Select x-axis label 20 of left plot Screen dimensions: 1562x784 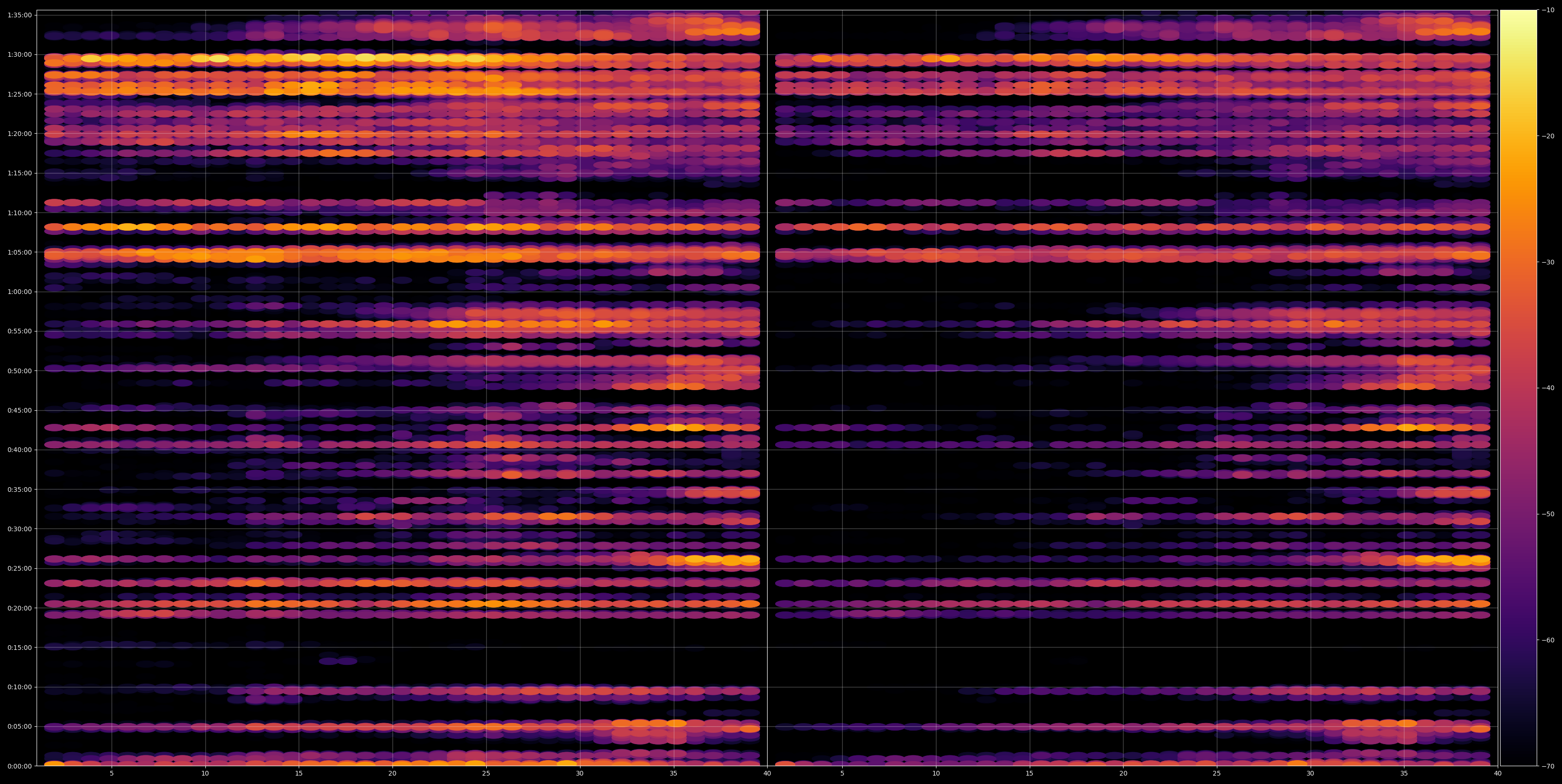(392, 773)
